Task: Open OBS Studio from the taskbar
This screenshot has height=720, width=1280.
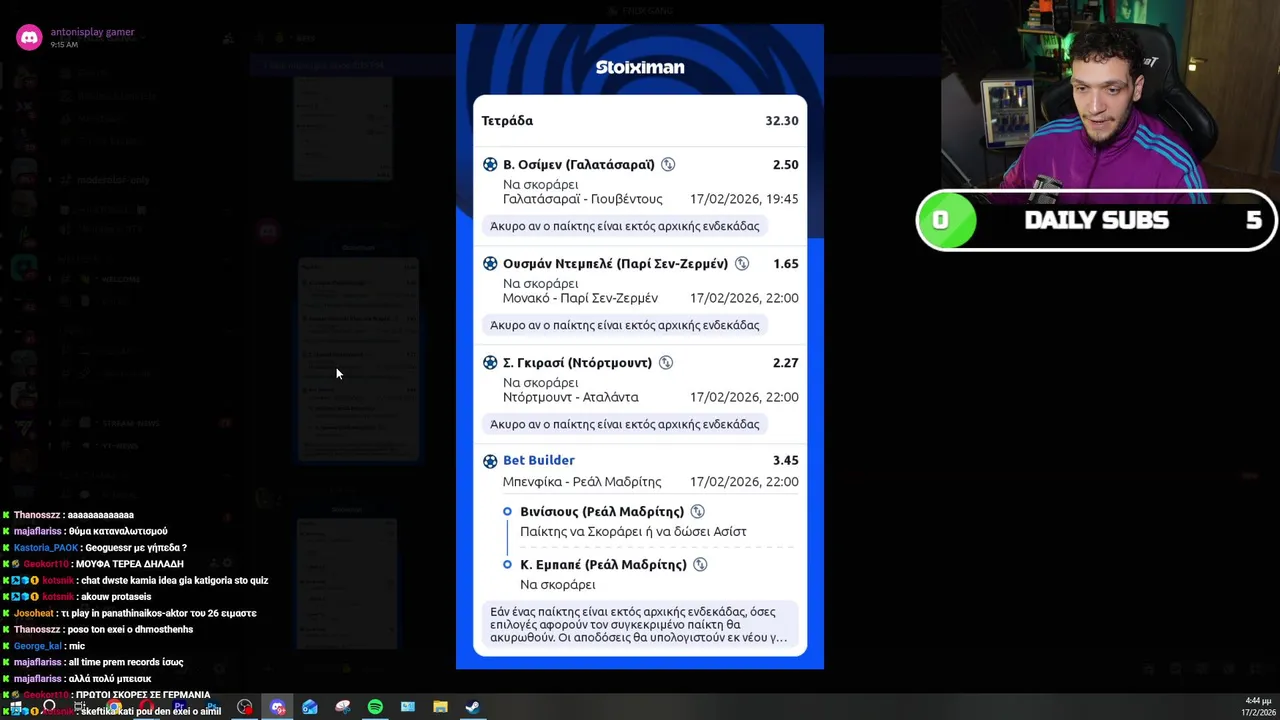Action: tap(245, 707)
